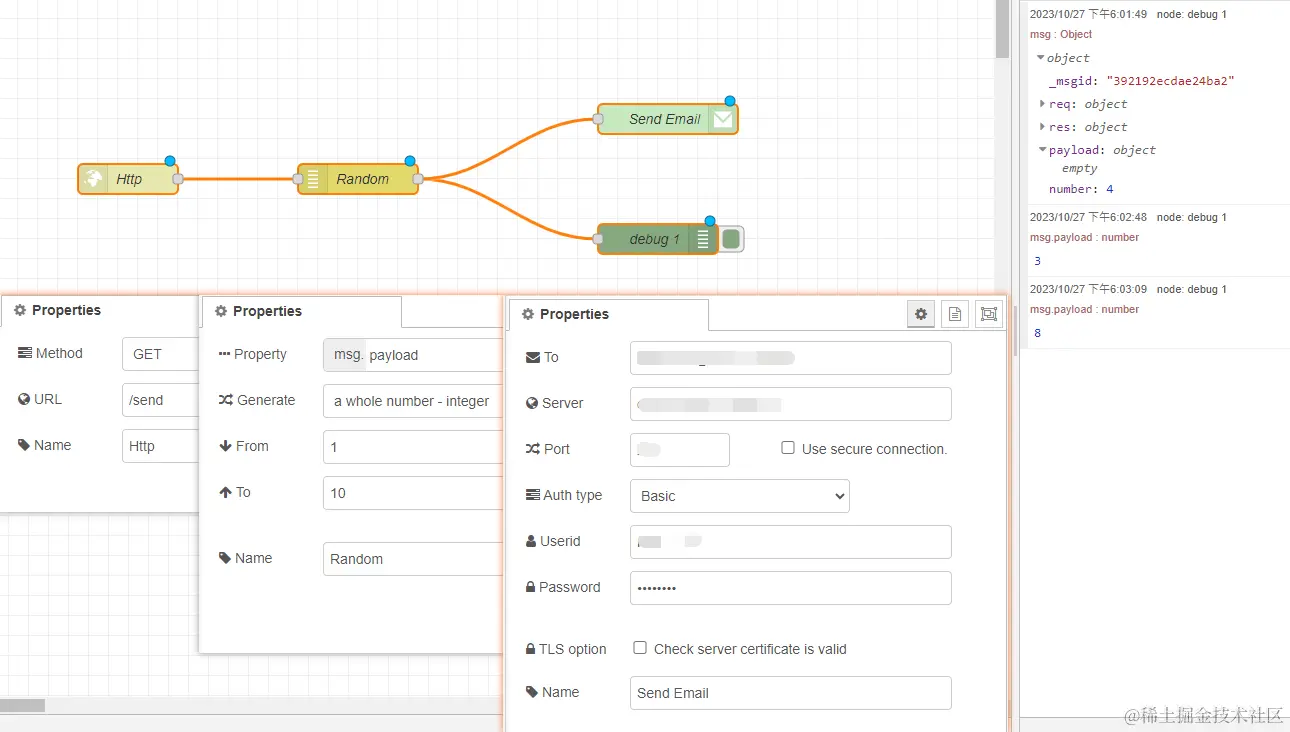Click the down arrow icon beside the From label
This screenshot has height=732, width=1290.
click(x=225, y=446)
